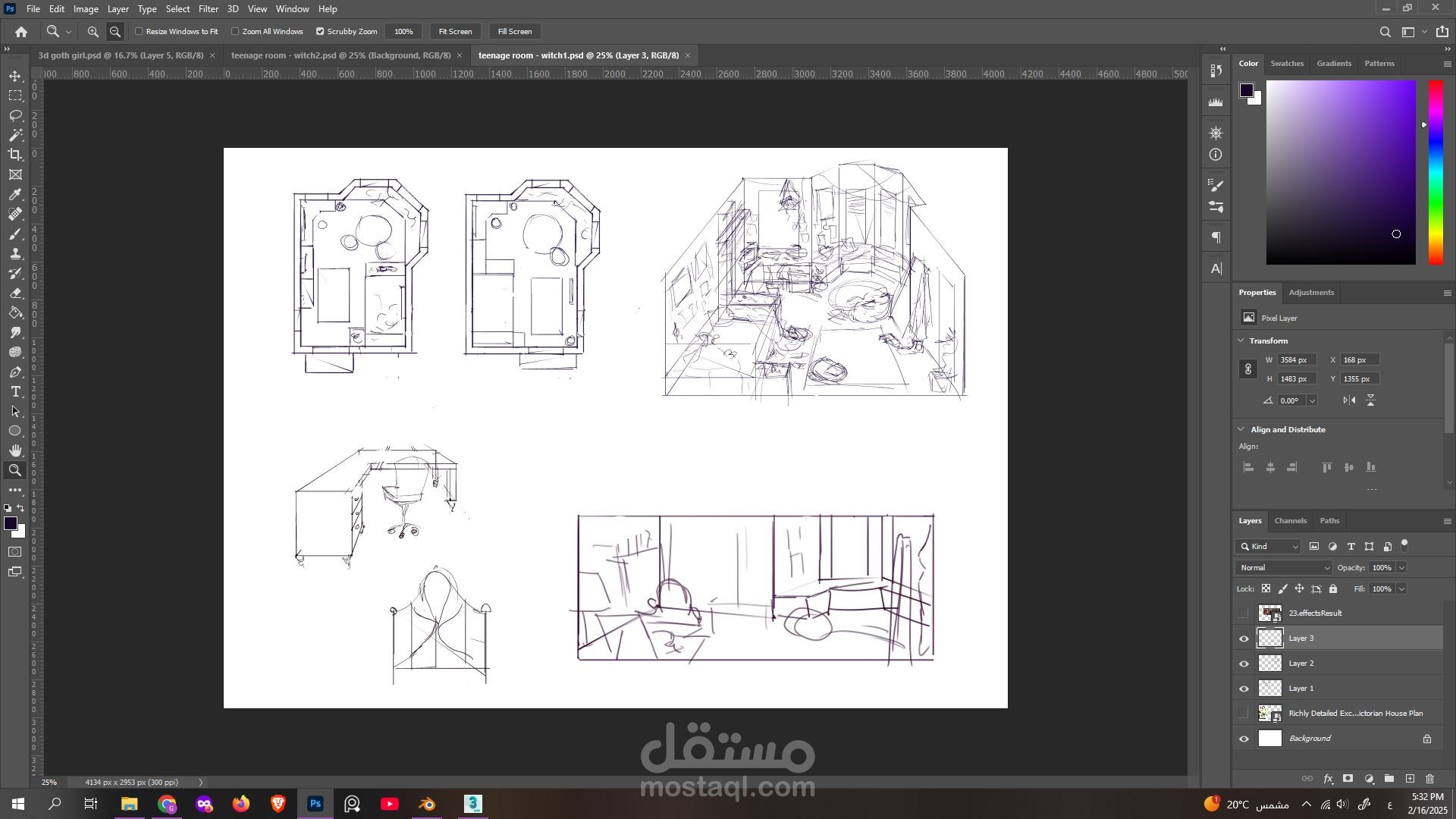This screenshot has height=819, width=1456.
Task: Select the Horizontal Type tool
Action: click(15, 391)
